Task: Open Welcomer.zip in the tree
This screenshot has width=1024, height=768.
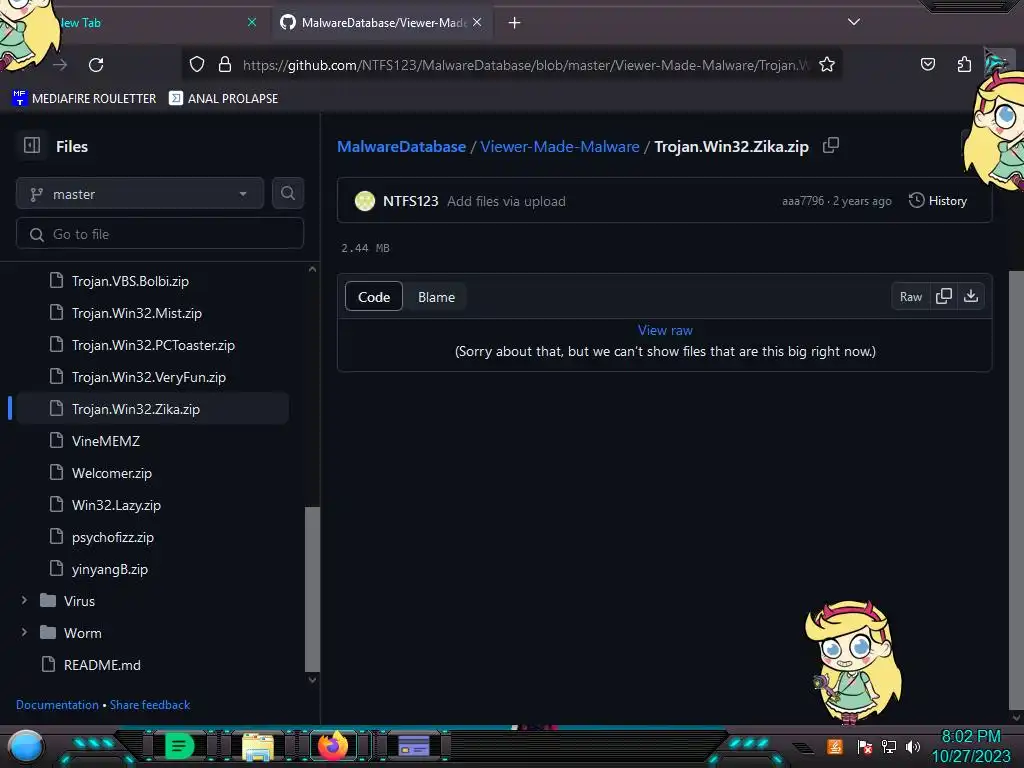Action: pos(112,473)
